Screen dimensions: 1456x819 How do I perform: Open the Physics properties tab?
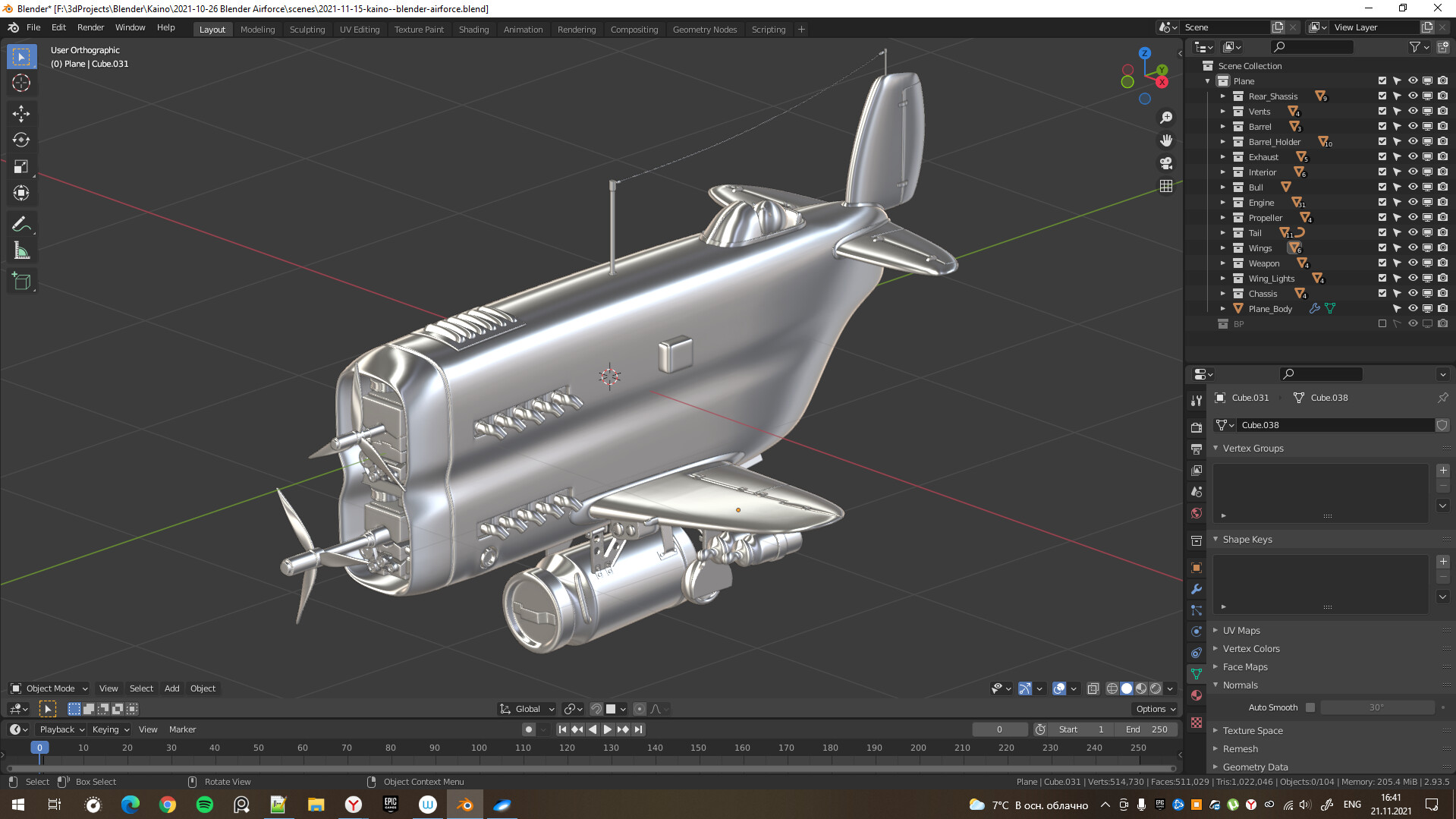[x=1197, y=632]
